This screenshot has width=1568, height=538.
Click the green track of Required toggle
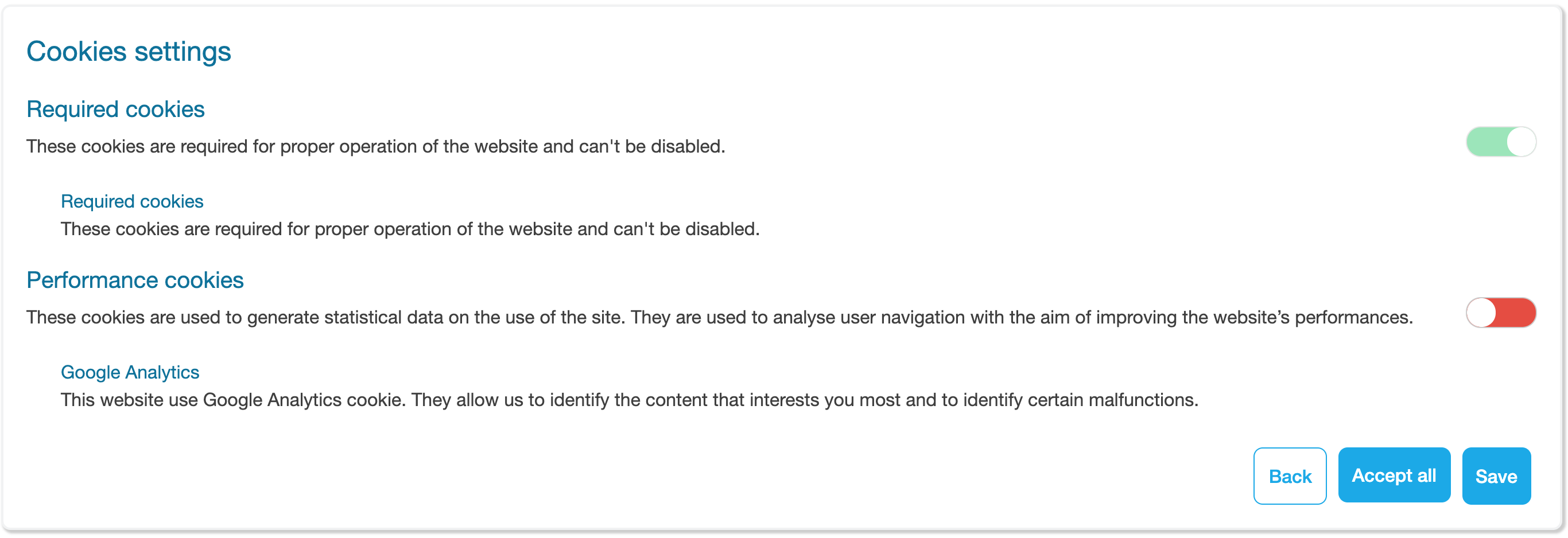coord(1485,142)
